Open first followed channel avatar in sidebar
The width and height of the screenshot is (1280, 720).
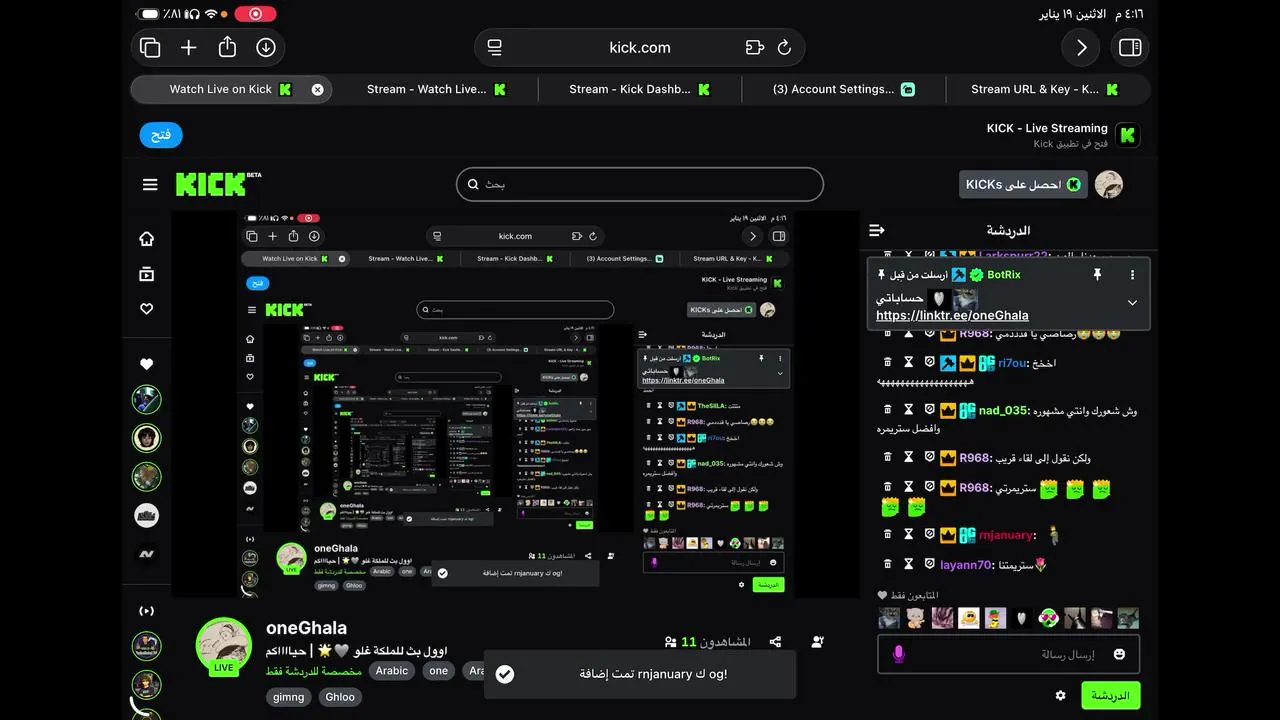pos(147,400)
